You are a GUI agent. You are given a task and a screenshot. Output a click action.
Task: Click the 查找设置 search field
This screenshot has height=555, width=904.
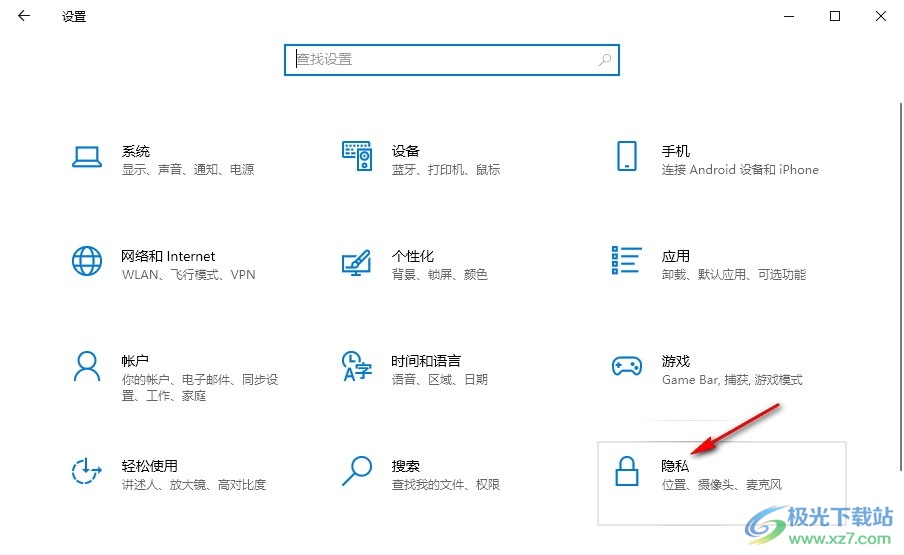click(452, 60)
